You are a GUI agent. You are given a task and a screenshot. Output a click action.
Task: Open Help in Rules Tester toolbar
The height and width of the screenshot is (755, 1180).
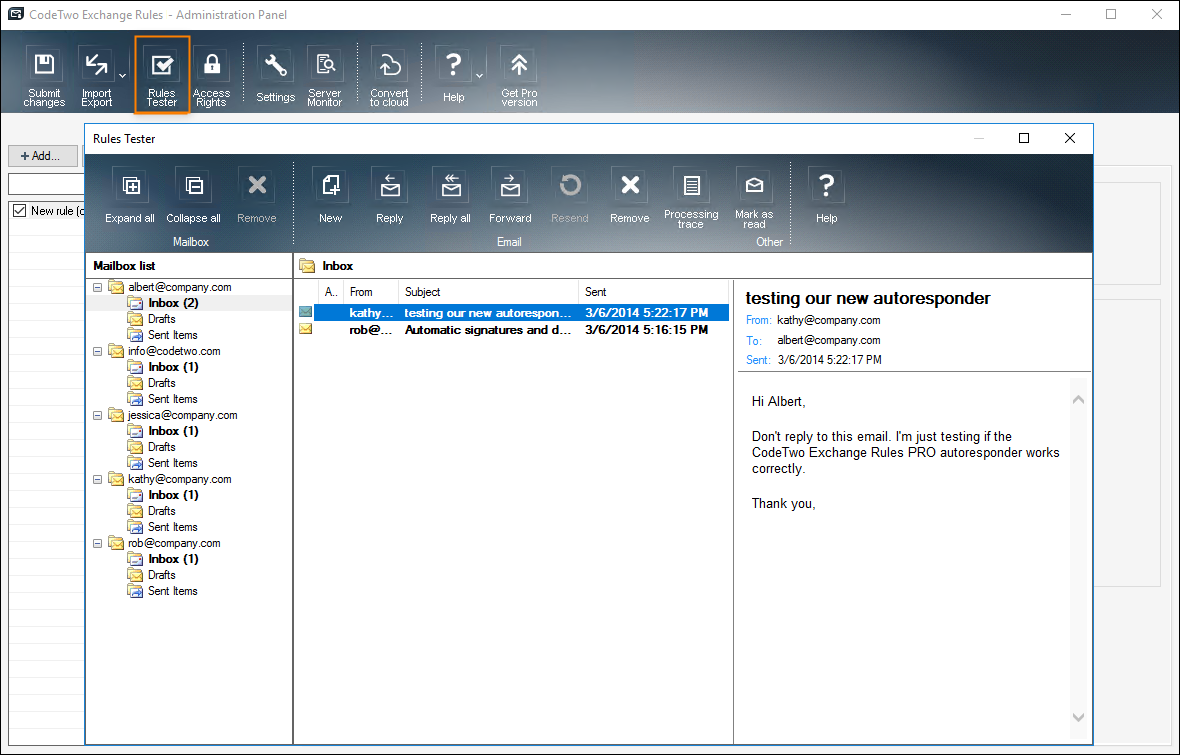(826, 196)
